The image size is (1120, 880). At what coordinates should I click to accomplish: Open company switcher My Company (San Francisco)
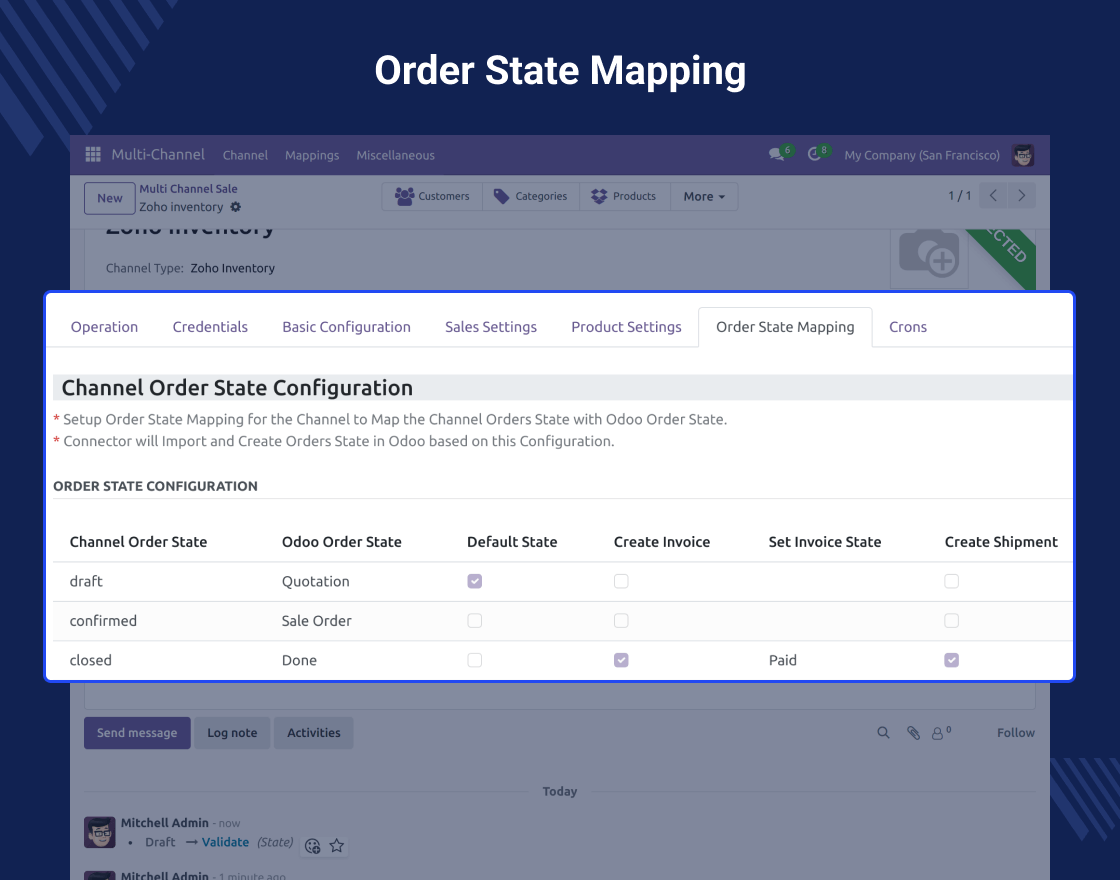click(x=922, y=155)
